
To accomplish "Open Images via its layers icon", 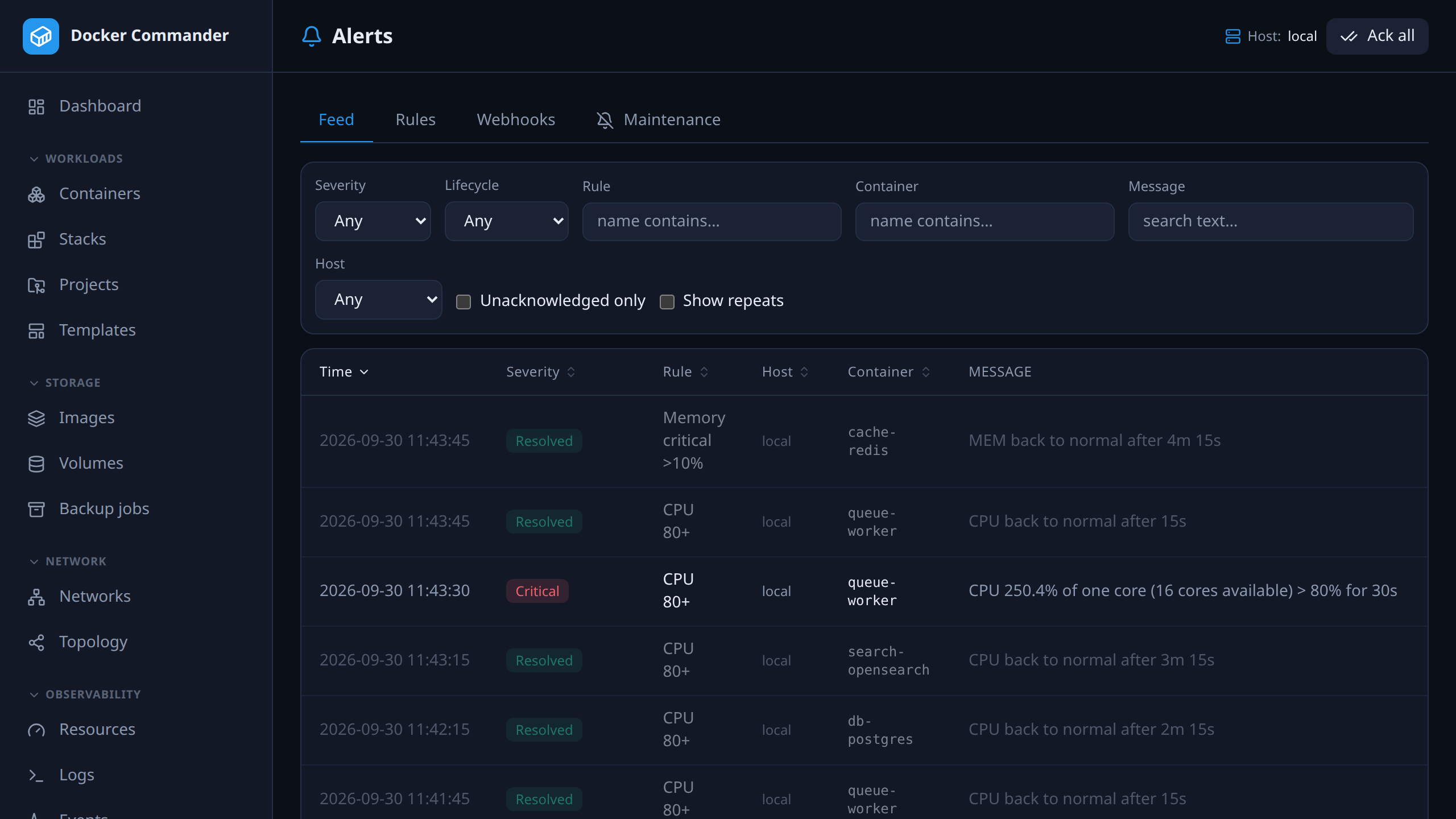I will 36,419.
